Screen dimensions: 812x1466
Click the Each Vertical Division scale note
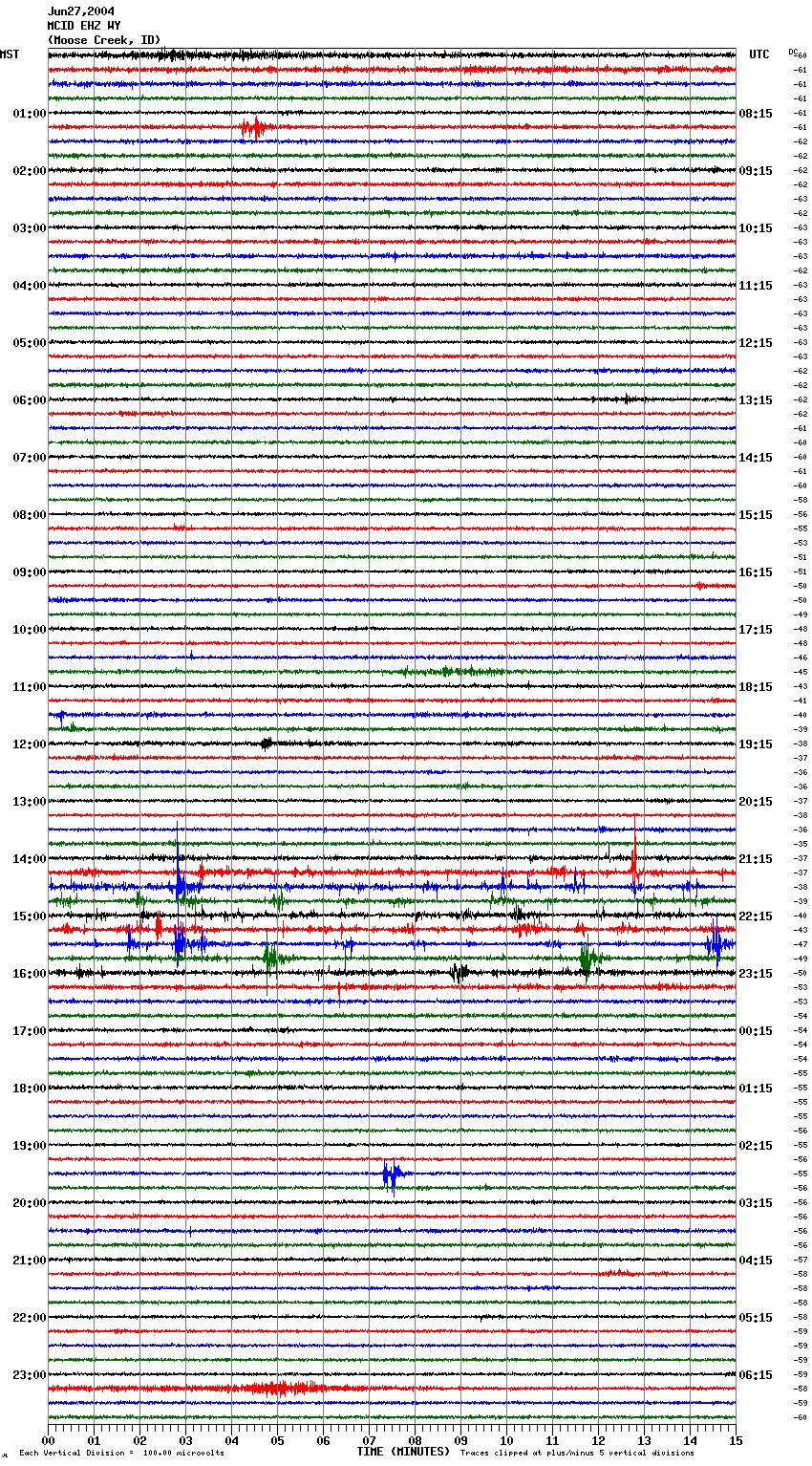point(121,1453)
